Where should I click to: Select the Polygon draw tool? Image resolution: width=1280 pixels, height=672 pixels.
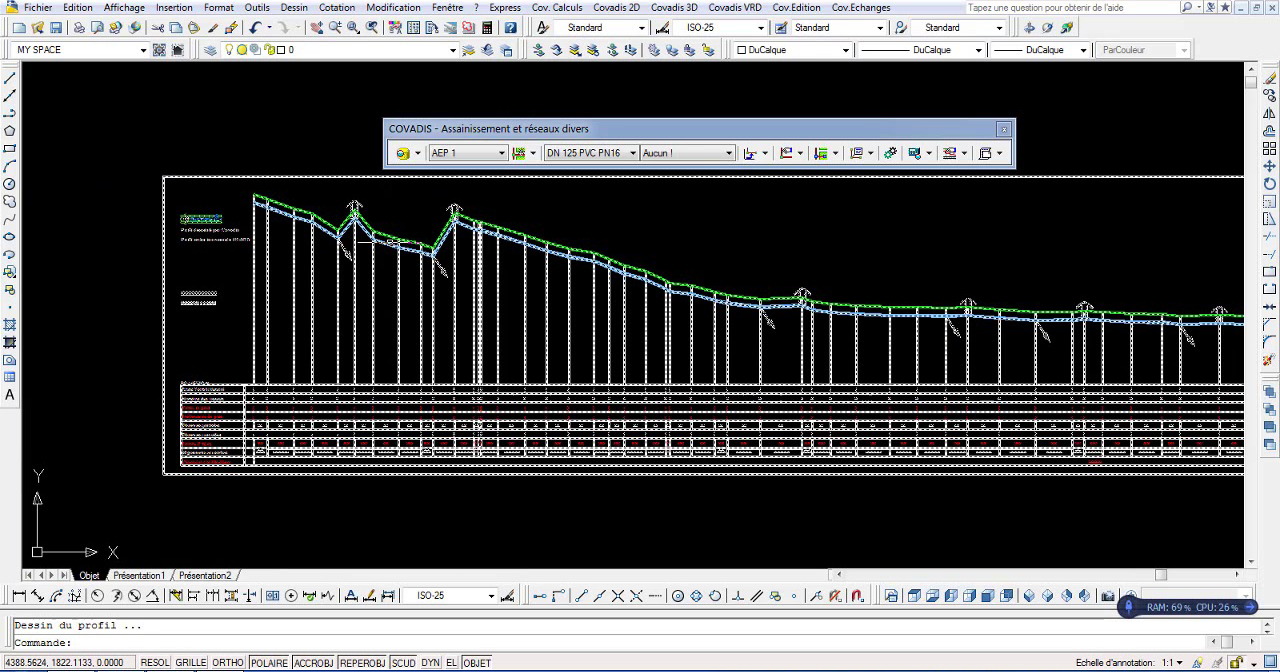tap(10, 131)
